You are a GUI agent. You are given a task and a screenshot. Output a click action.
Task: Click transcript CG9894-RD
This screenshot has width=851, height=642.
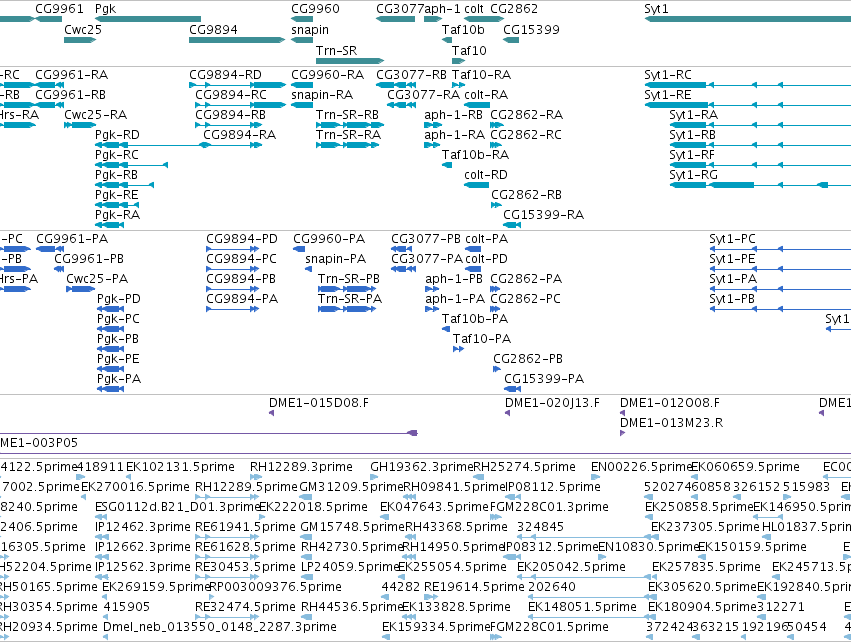pos(225,74)
